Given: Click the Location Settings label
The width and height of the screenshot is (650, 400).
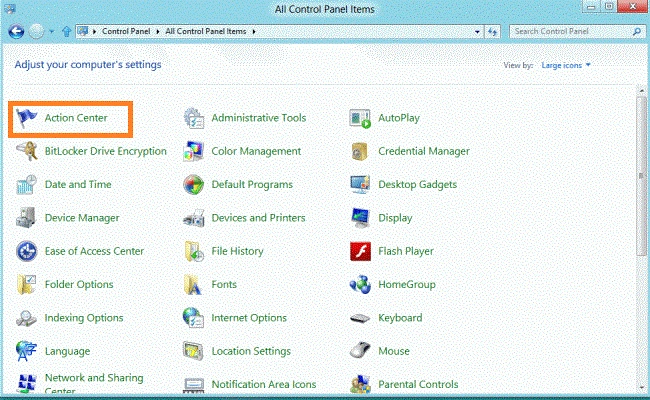Looking at the screenshot, I should [x=251, y=352].
